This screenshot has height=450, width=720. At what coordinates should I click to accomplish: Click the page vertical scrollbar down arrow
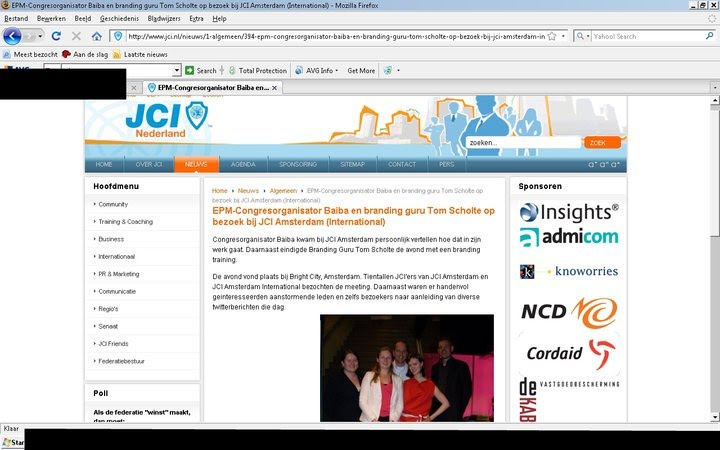(715, 417)
